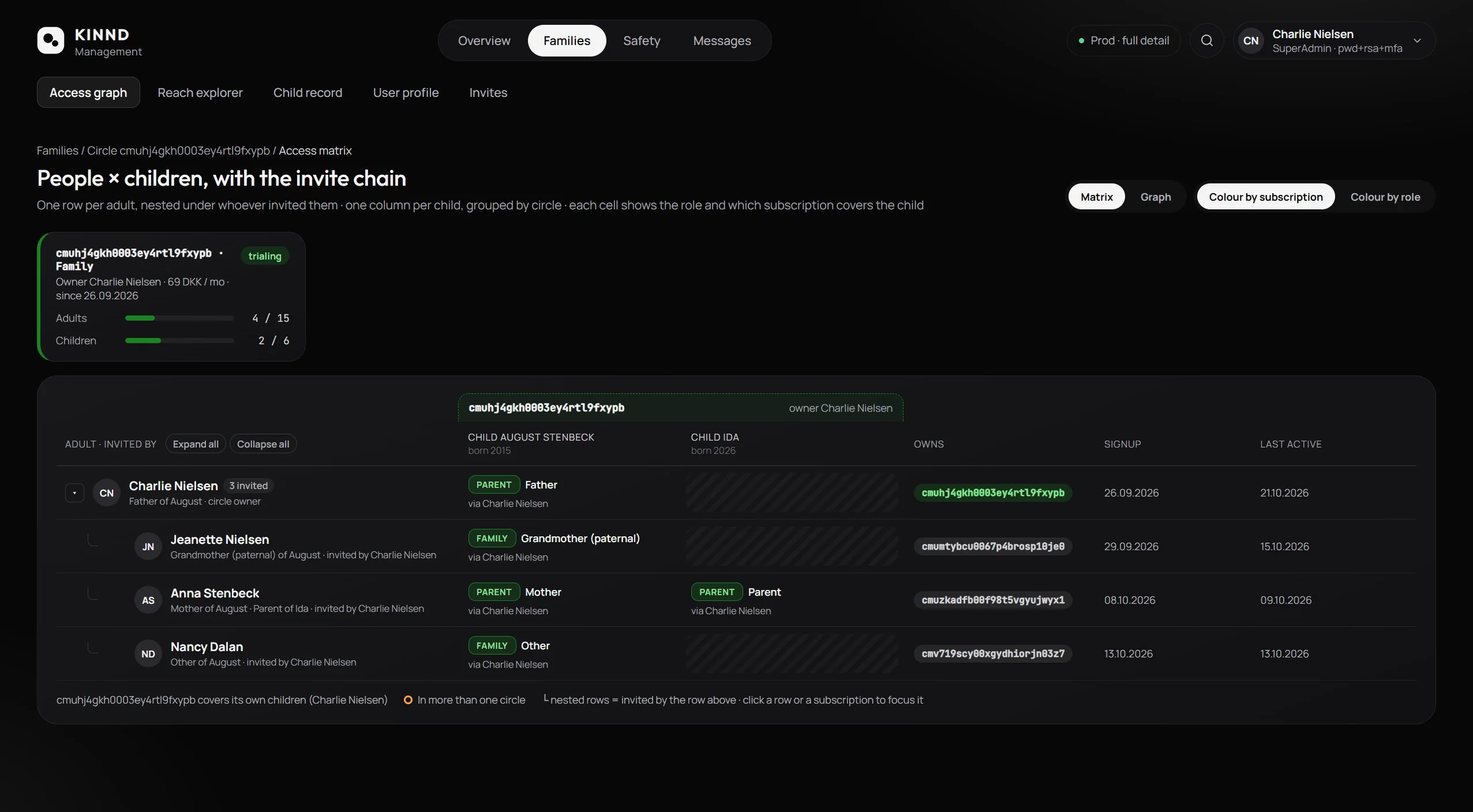Click Charlie Nielsen's CN row avatar
This screenshot has height=812, width=1473.
click(x=107, y=493)
